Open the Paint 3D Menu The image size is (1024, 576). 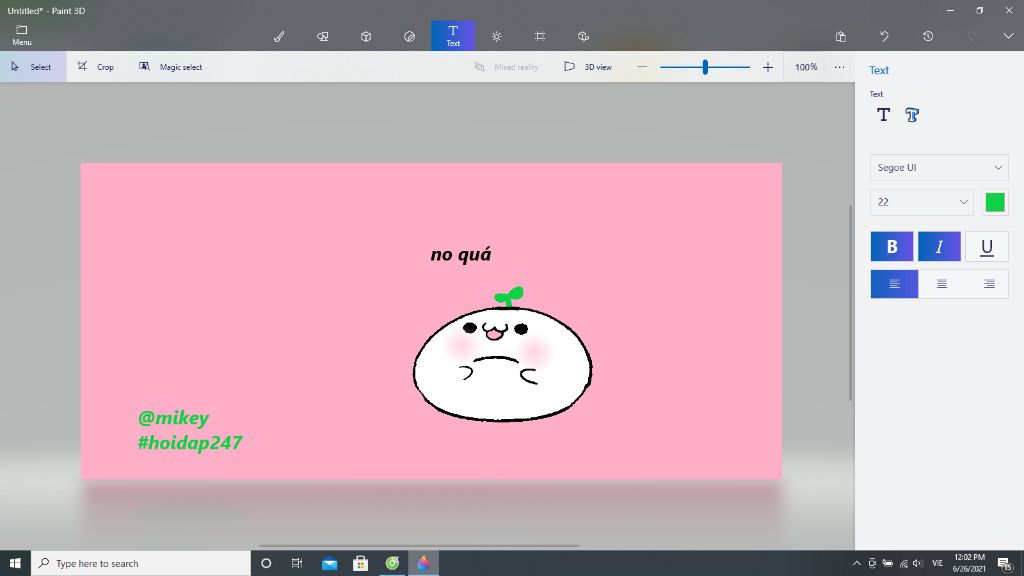click(20, 35)
